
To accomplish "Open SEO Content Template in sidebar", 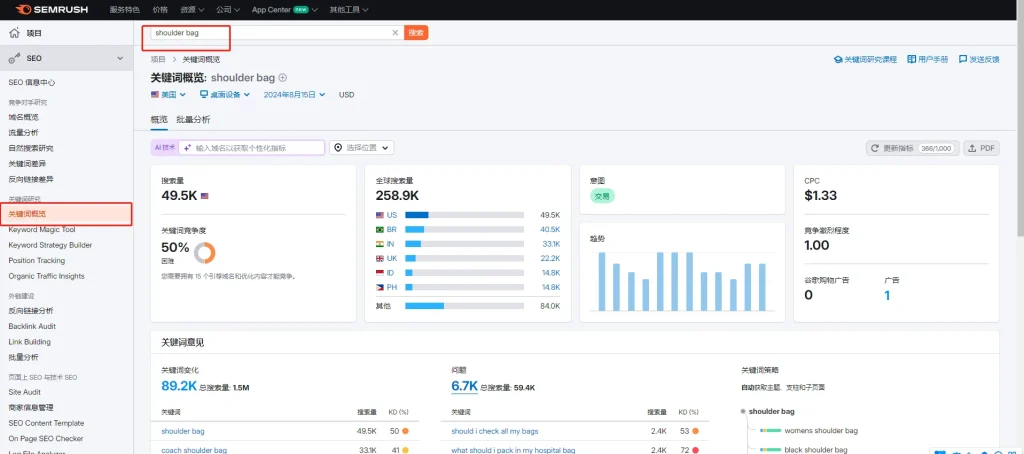I will coord(46,423).
